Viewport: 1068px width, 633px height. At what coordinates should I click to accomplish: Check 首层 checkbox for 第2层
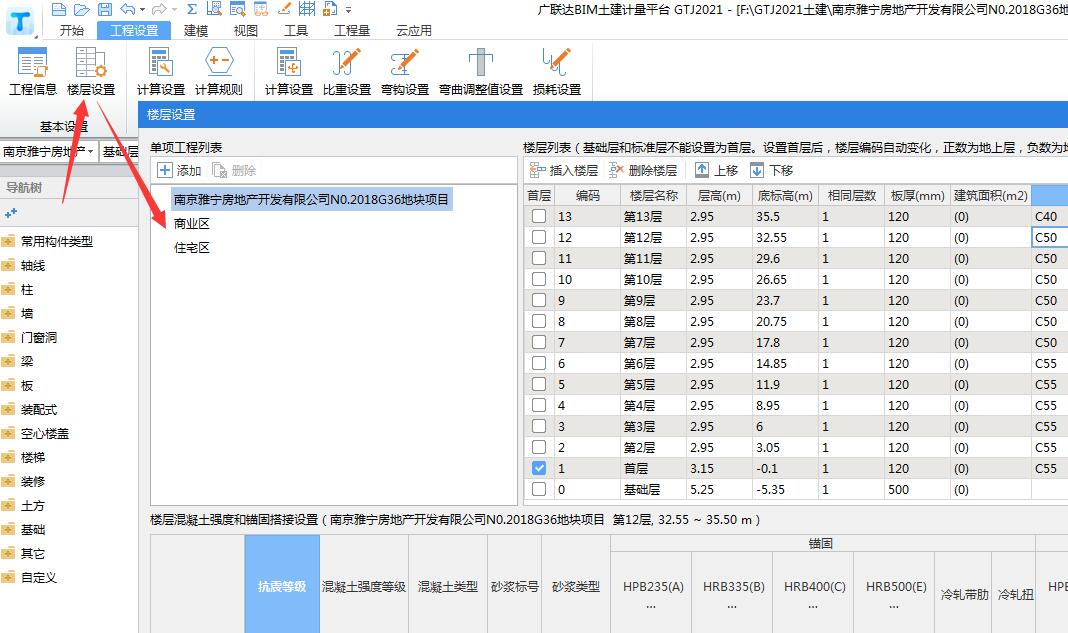coord(539,447)
